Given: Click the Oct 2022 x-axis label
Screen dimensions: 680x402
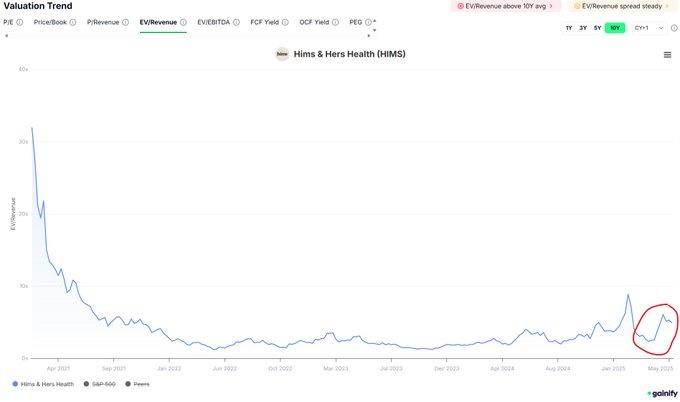Looking at the screenshot, I should click(x=280, y=369).
